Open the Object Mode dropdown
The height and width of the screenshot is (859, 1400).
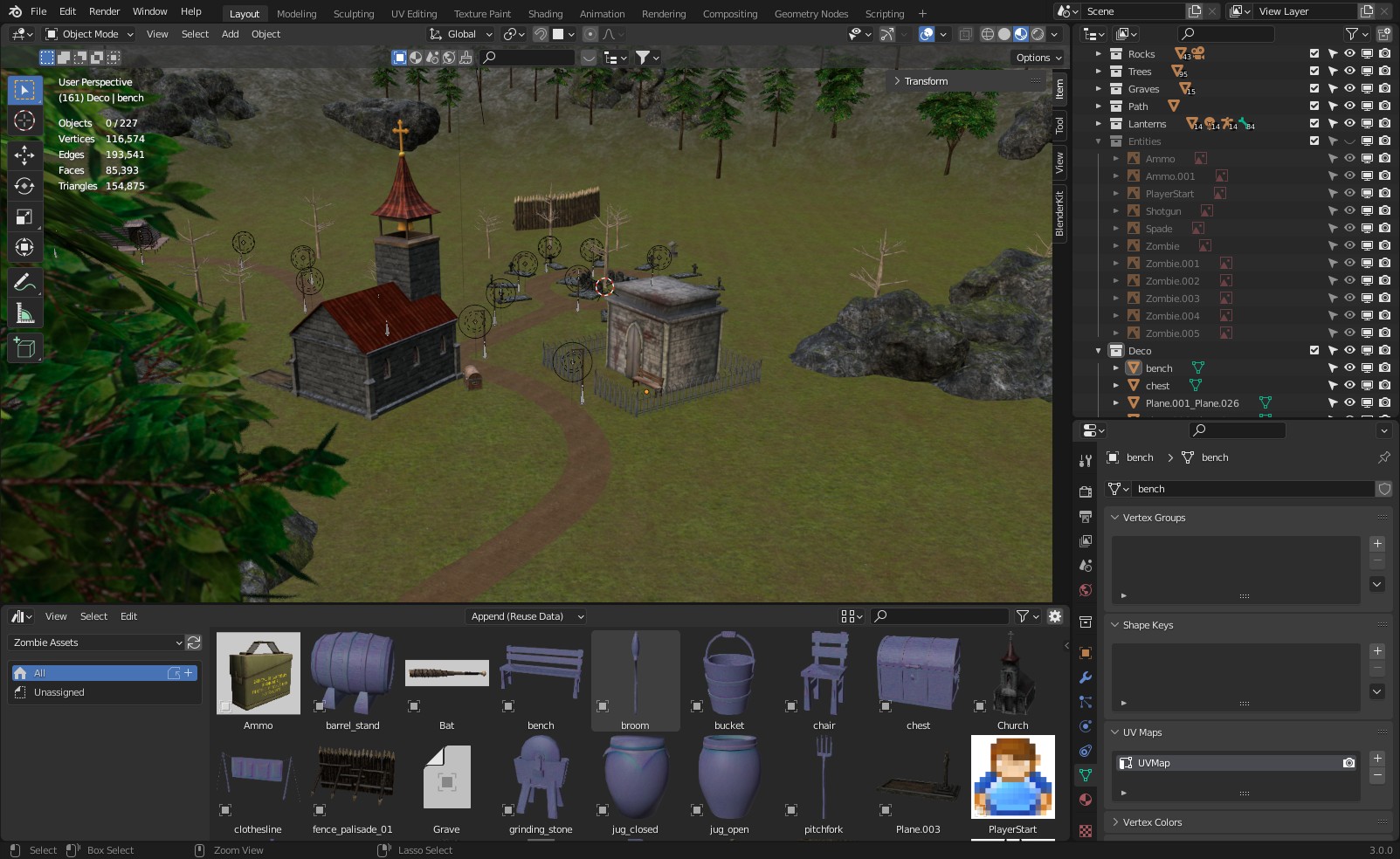click(89, 34)
